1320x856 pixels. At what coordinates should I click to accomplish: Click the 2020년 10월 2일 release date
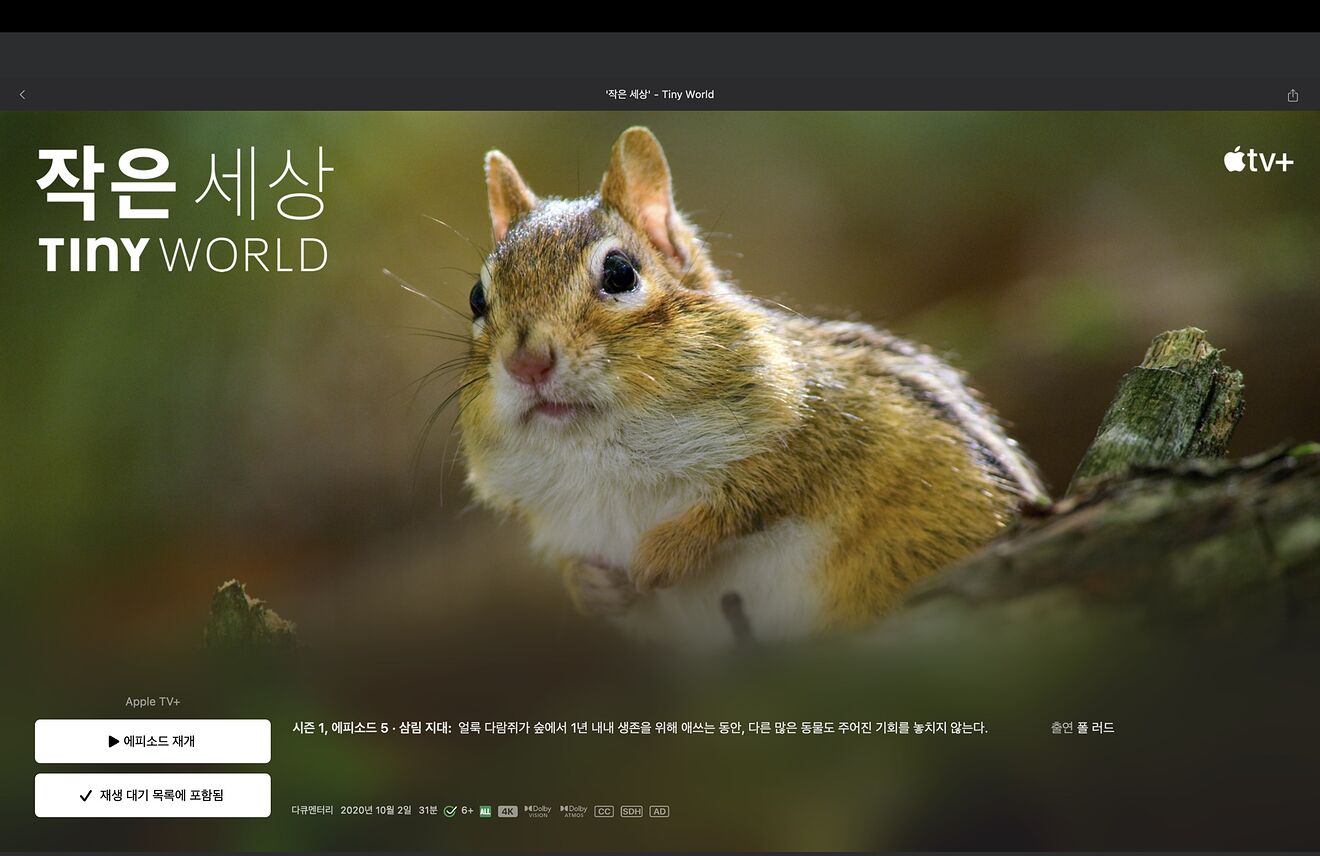click(x=376, y=810)
